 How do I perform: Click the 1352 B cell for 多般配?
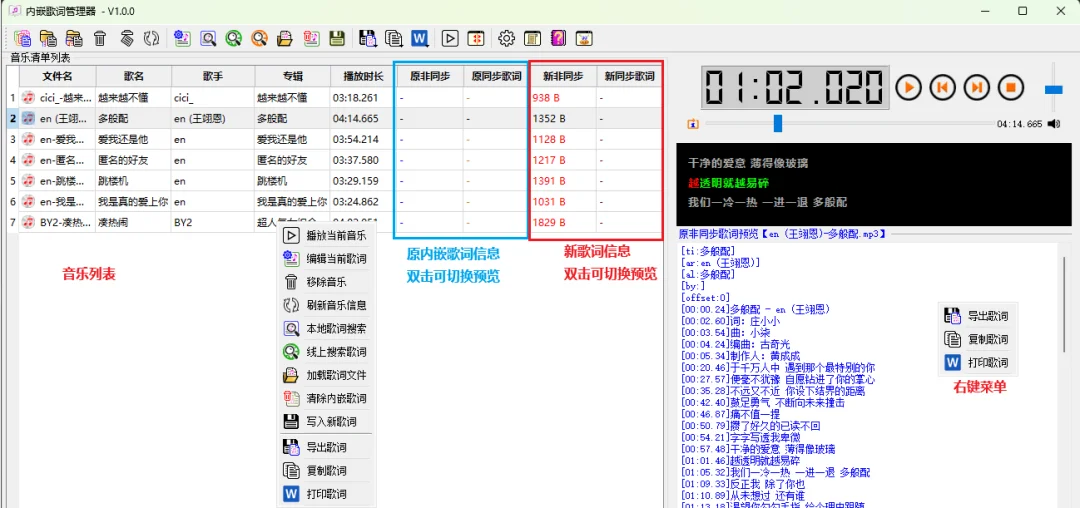[563, 118]
